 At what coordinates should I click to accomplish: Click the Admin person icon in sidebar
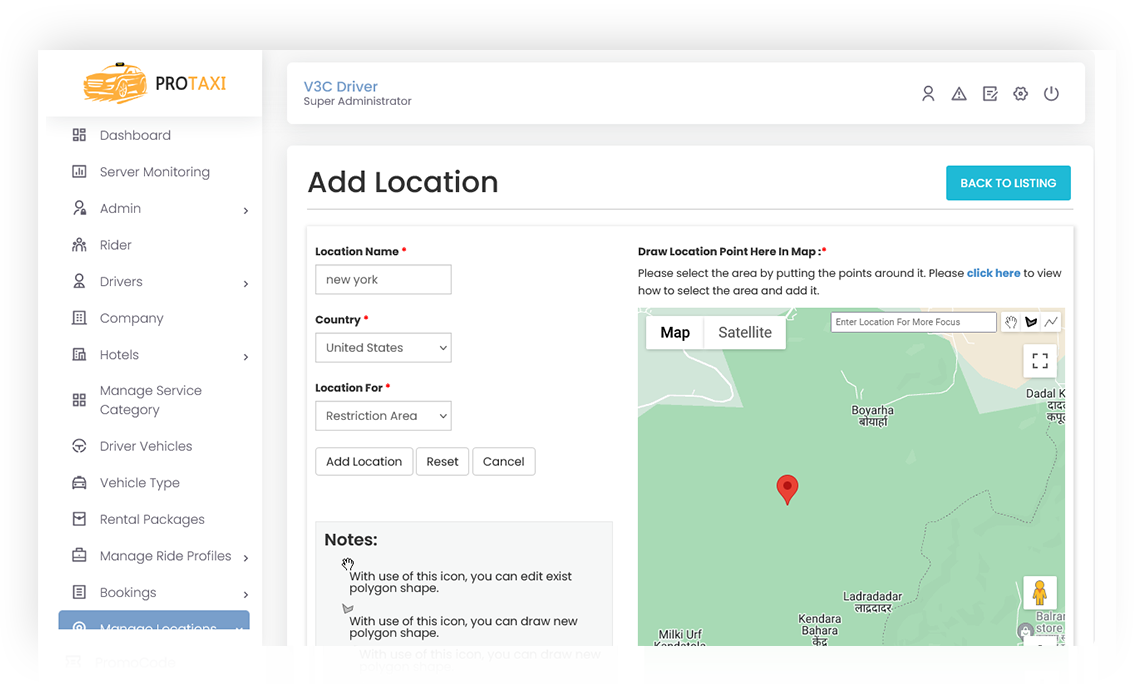point(79,208)
